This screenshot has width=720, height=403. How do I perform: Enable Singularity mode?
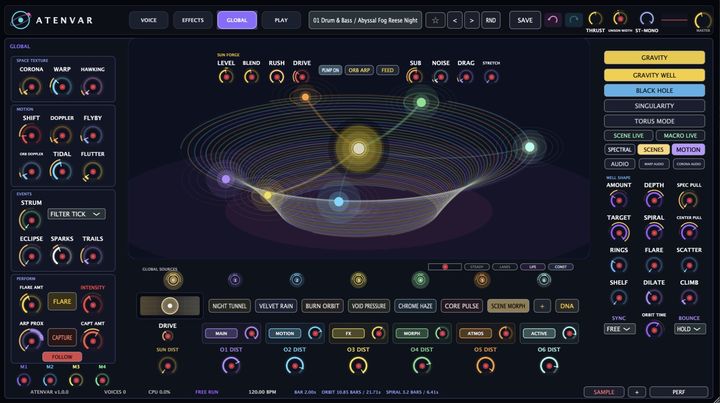[x=654, y=106]
